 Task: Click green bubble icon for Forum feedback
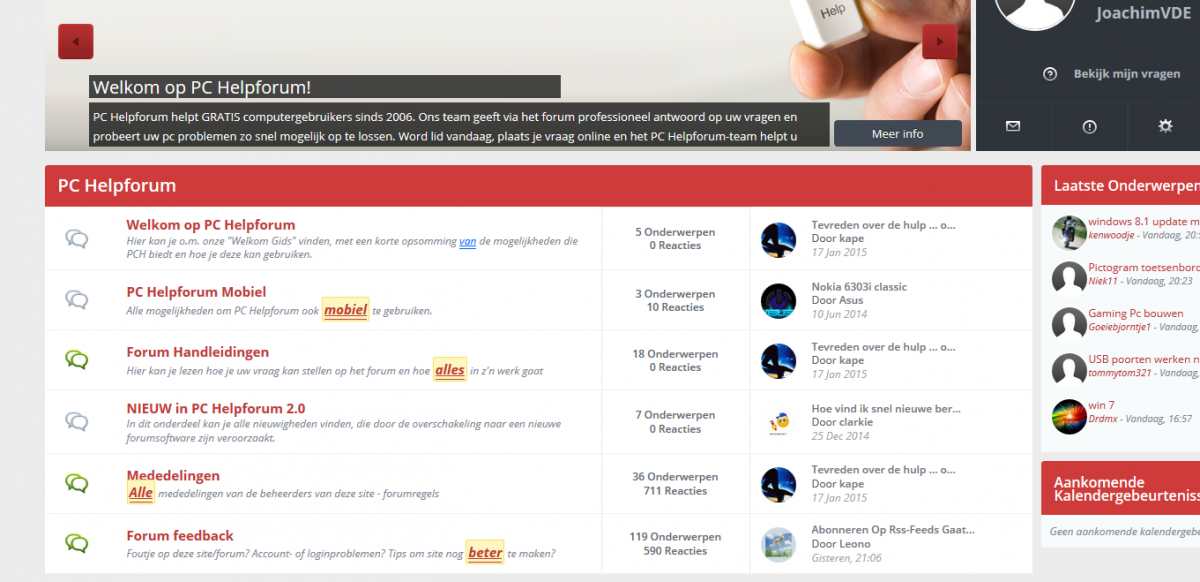point(77,543)
